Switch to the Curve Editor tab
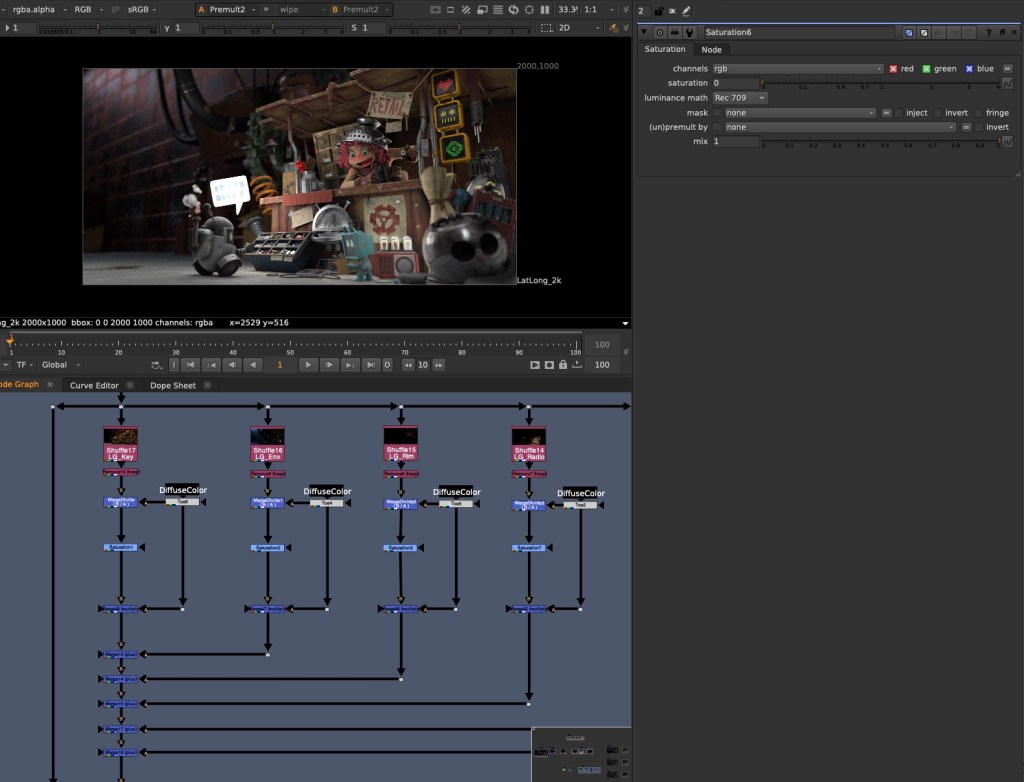This screenshot has height=782, width=1024. [x=94, y=385]
